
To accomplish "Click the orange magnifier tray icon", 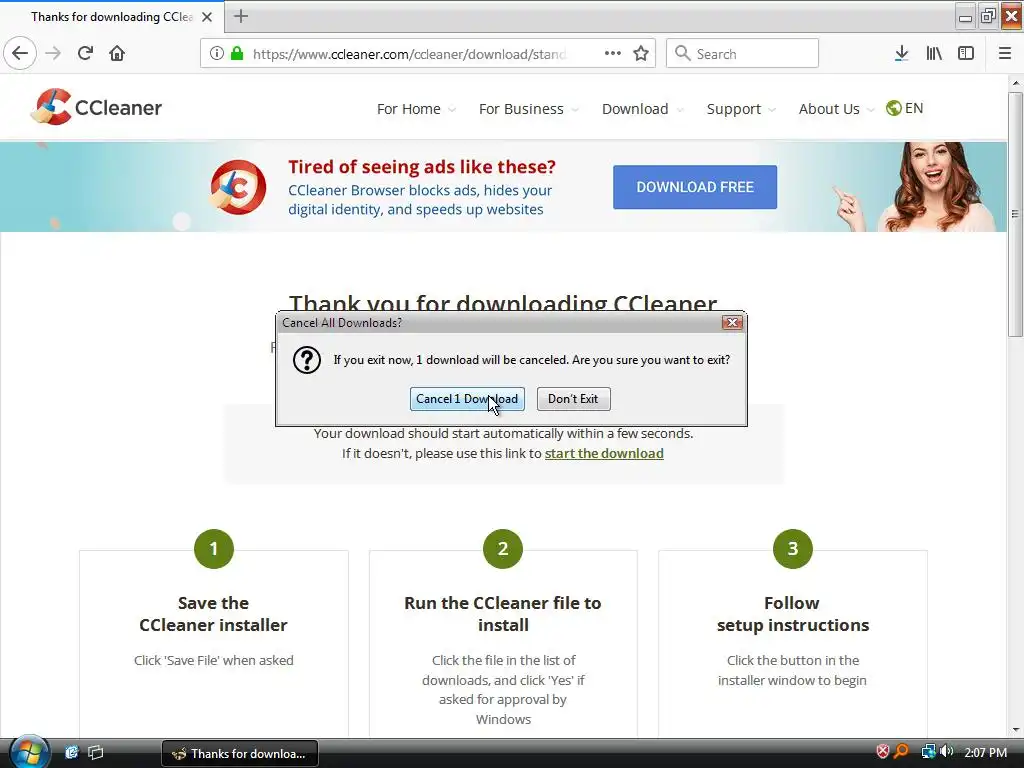I will [901, 752].
